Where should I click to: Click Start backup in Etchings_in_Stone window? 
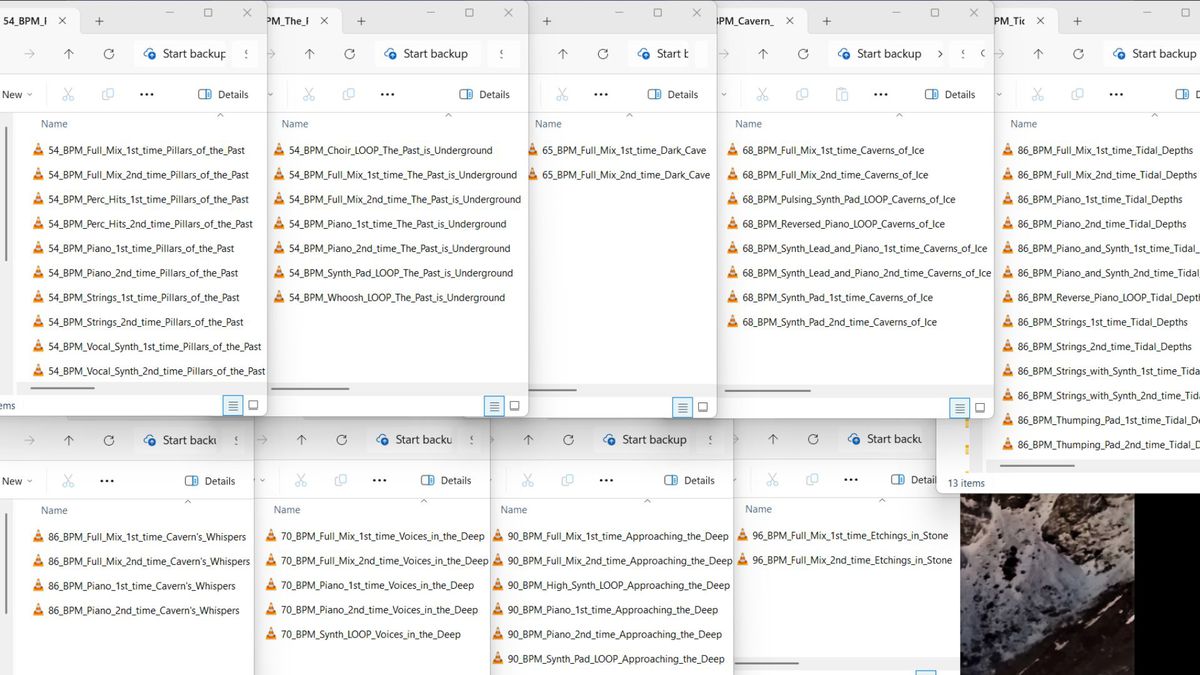click(882, 439)
